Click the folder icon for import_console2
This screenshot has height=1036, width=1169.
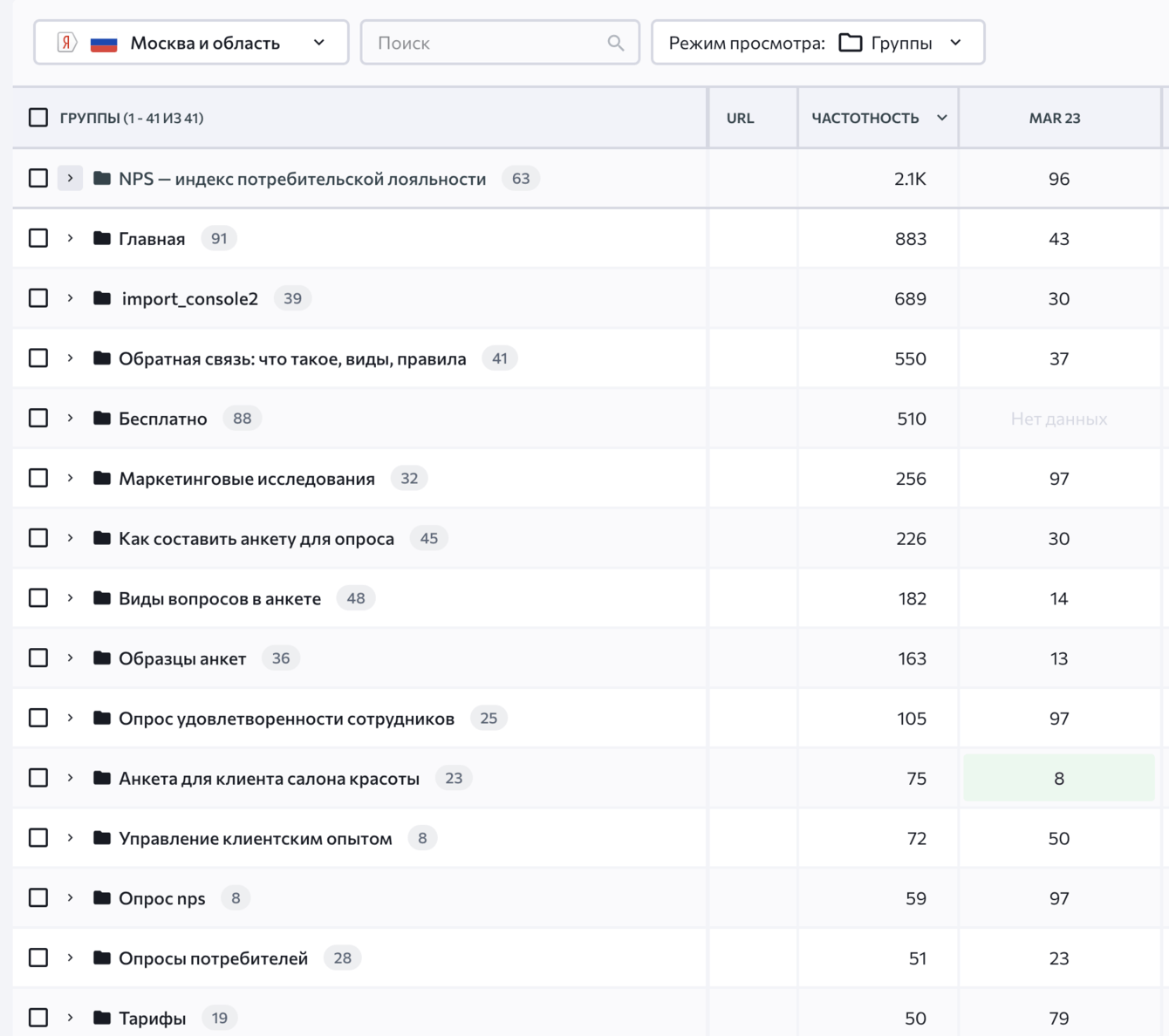pos(102,298)
